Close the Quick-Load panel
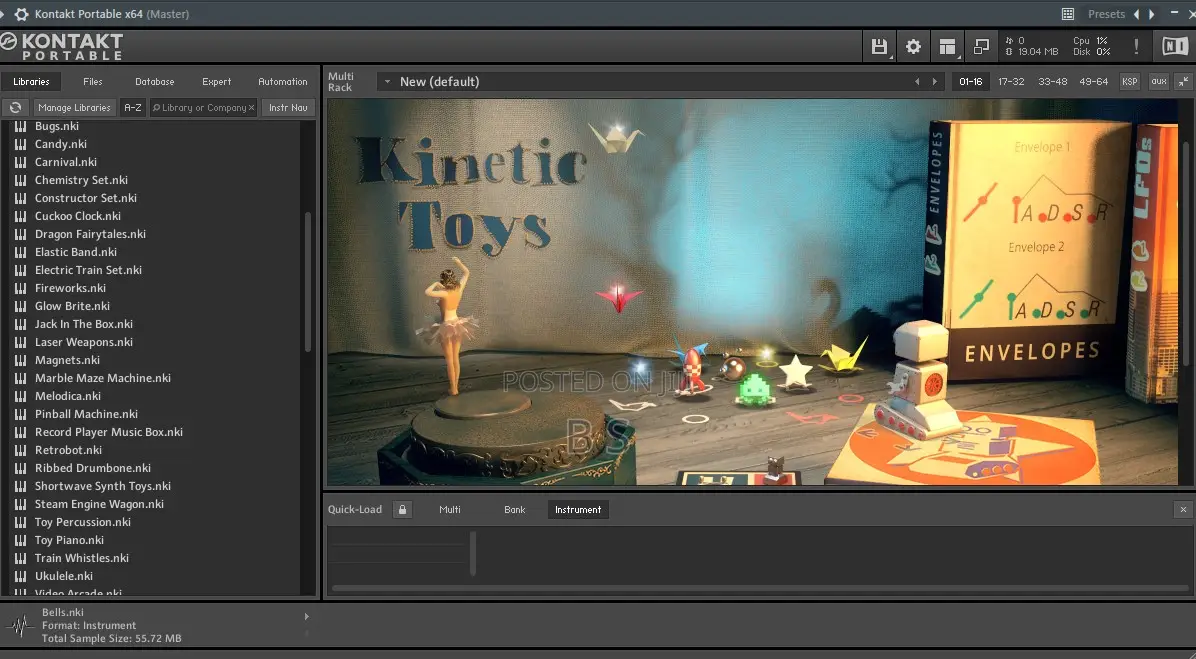Image resolution: width=1196 pixels, height=659 pixels. click(x=1183, y=510)
